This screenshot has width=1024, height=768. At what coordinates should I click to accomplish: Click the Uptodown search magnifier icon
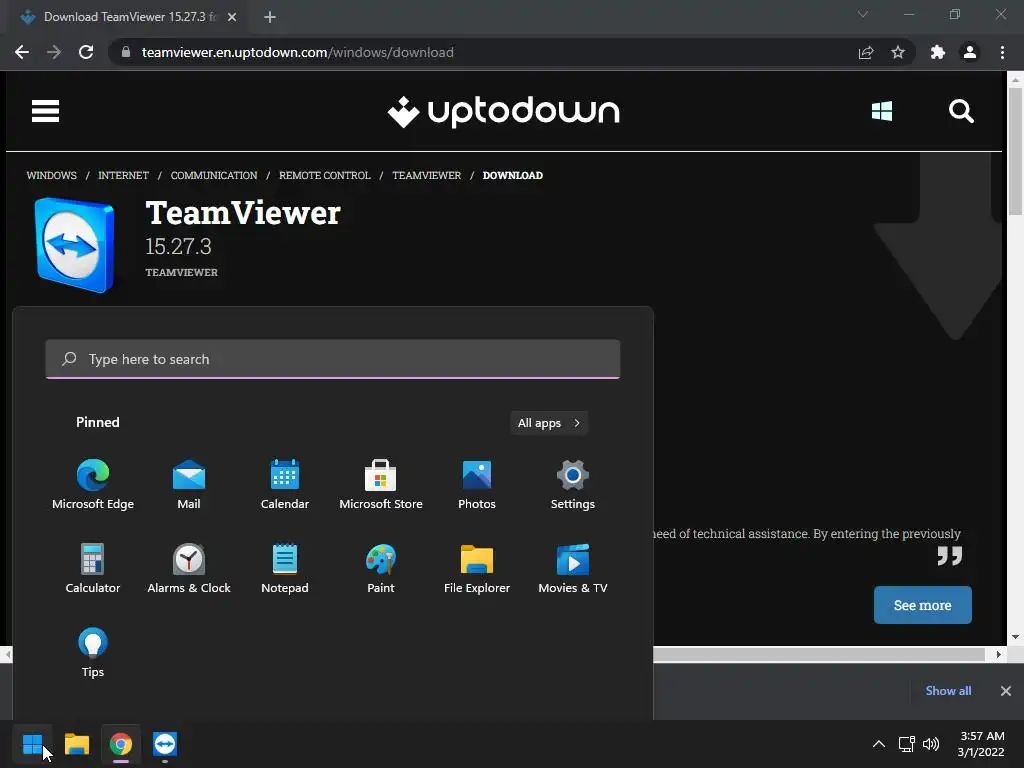coord(961,111)
